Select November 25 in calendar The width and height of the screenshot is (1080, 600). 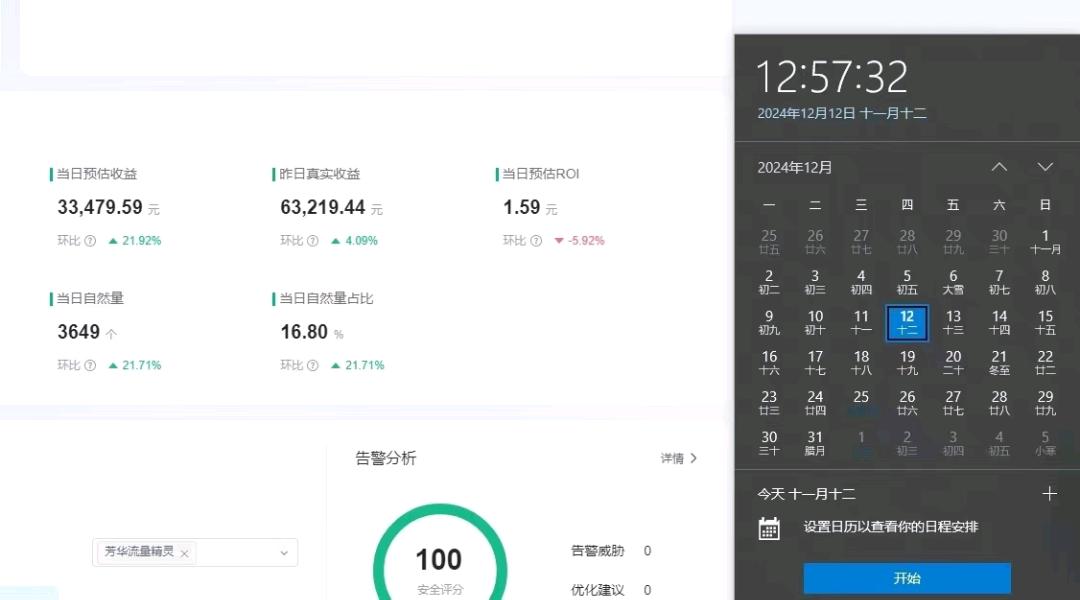click(769, 242)
